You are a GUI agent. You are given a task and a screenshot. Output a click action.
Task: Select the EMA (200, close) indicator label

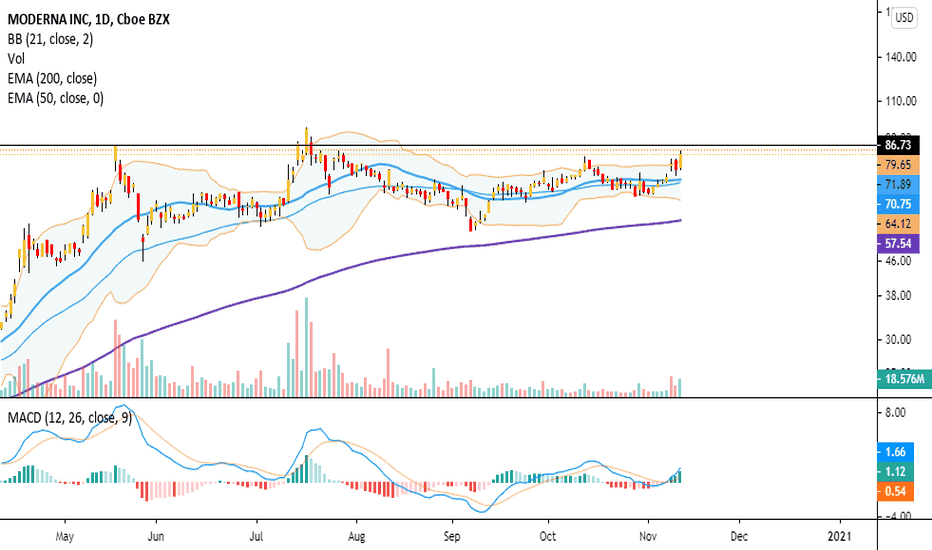[x=52, y=78]
